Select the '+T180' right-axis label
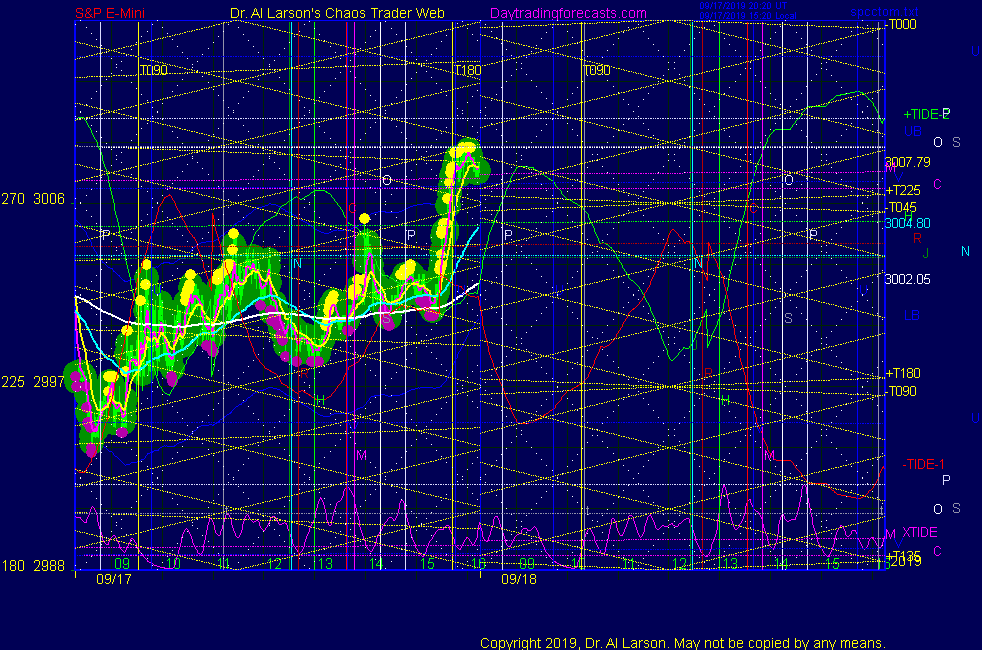Image resolution: width=982 pixels, height=650 pixels. 904,373
